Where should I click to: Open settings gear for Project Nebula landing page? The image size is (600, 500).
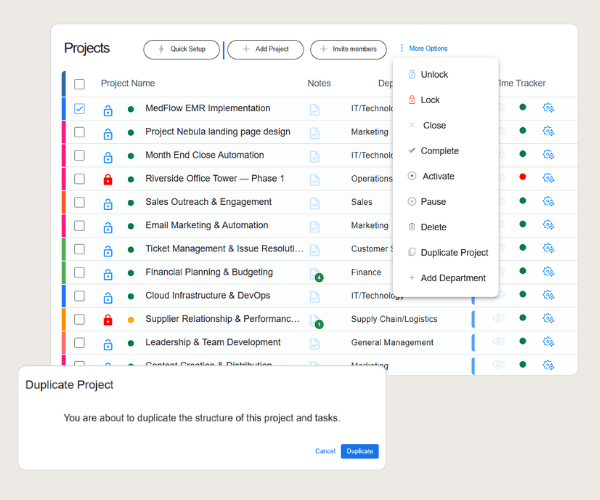click(548, 131)
